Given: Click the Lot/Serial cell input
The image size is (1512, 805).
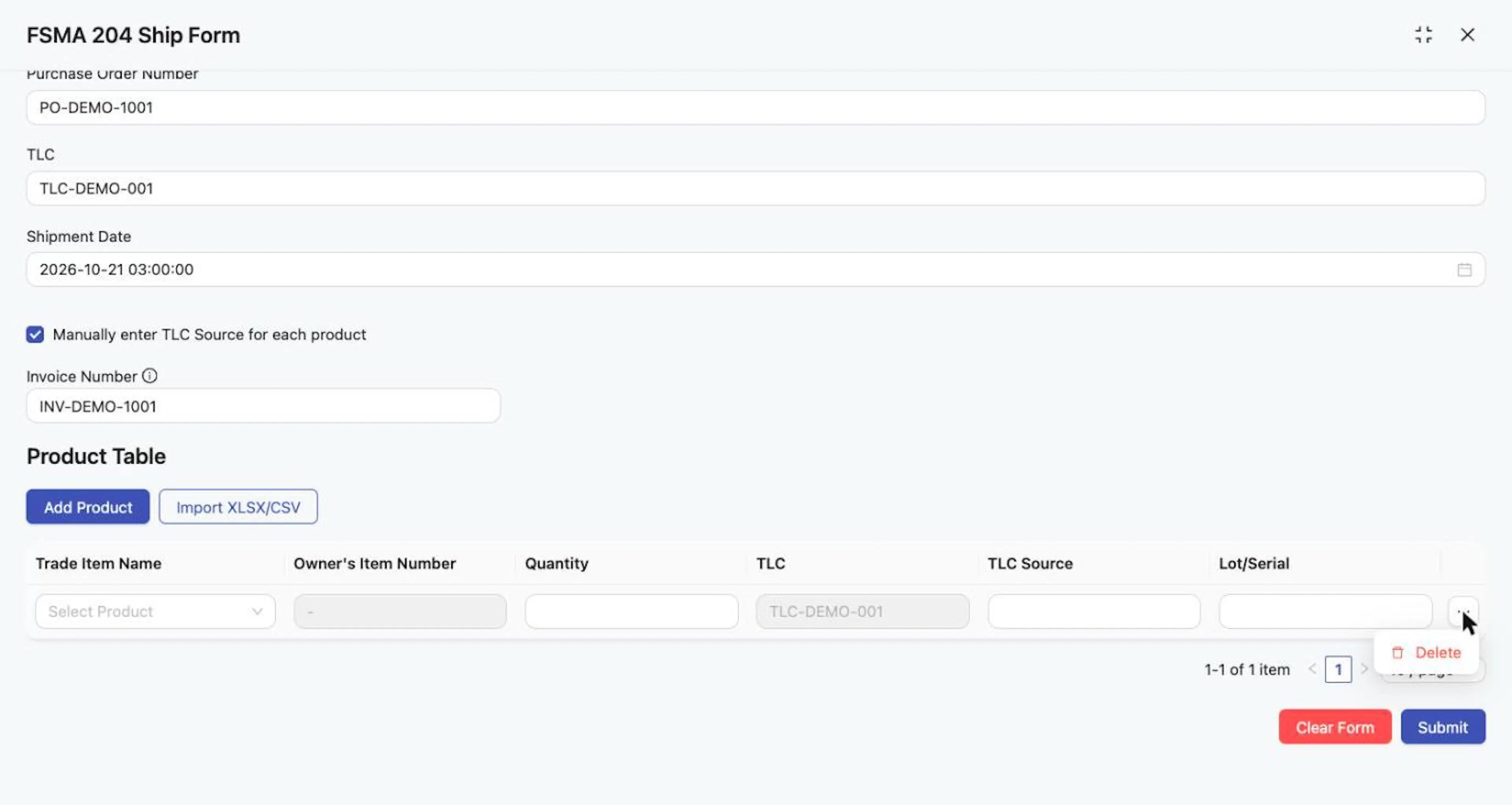Looking at the screenshot, I should coord(1325,612).
